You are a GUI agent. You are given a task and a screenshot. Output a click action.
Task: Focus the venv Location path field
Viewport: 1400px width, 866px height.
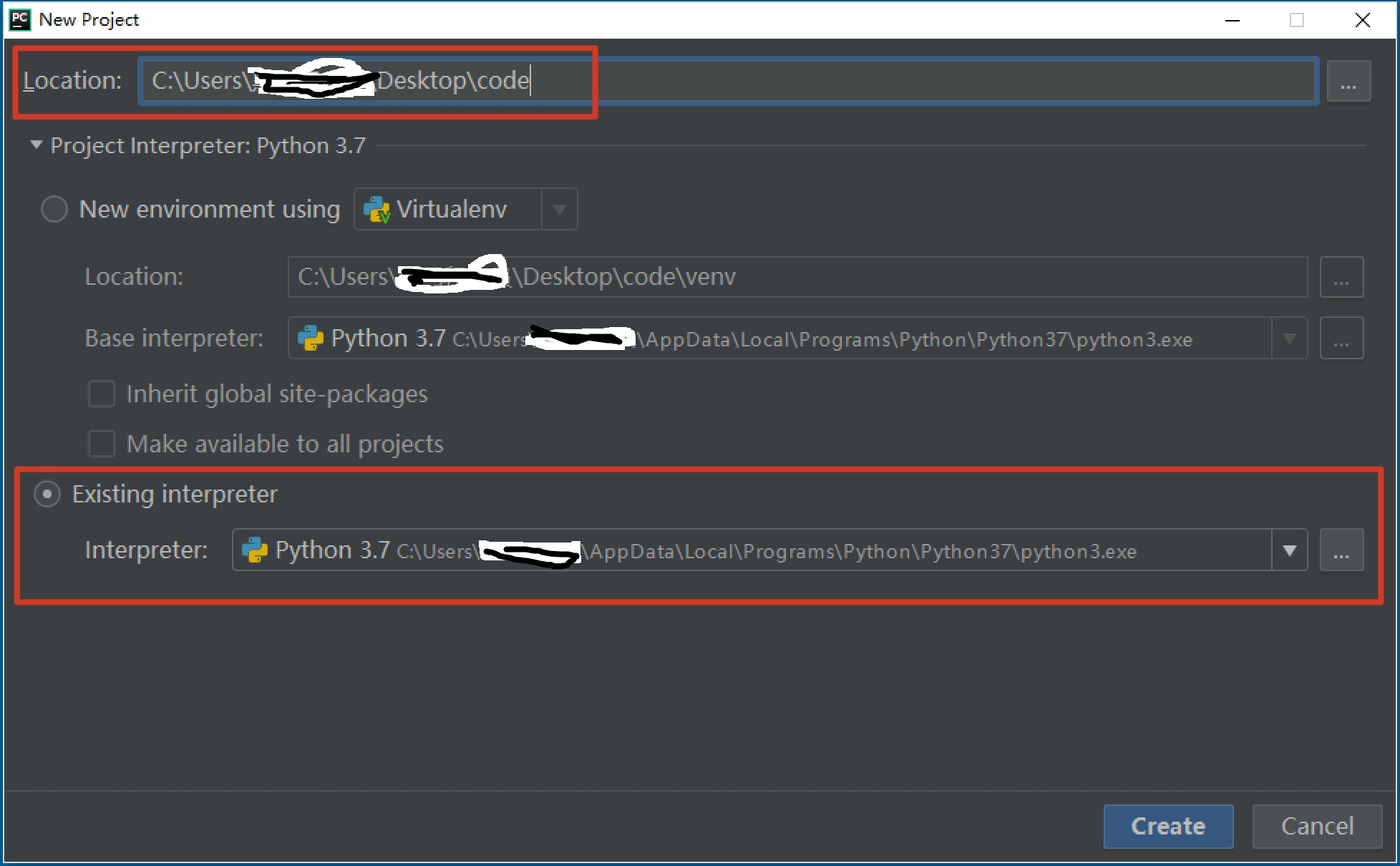coord(797,277)
